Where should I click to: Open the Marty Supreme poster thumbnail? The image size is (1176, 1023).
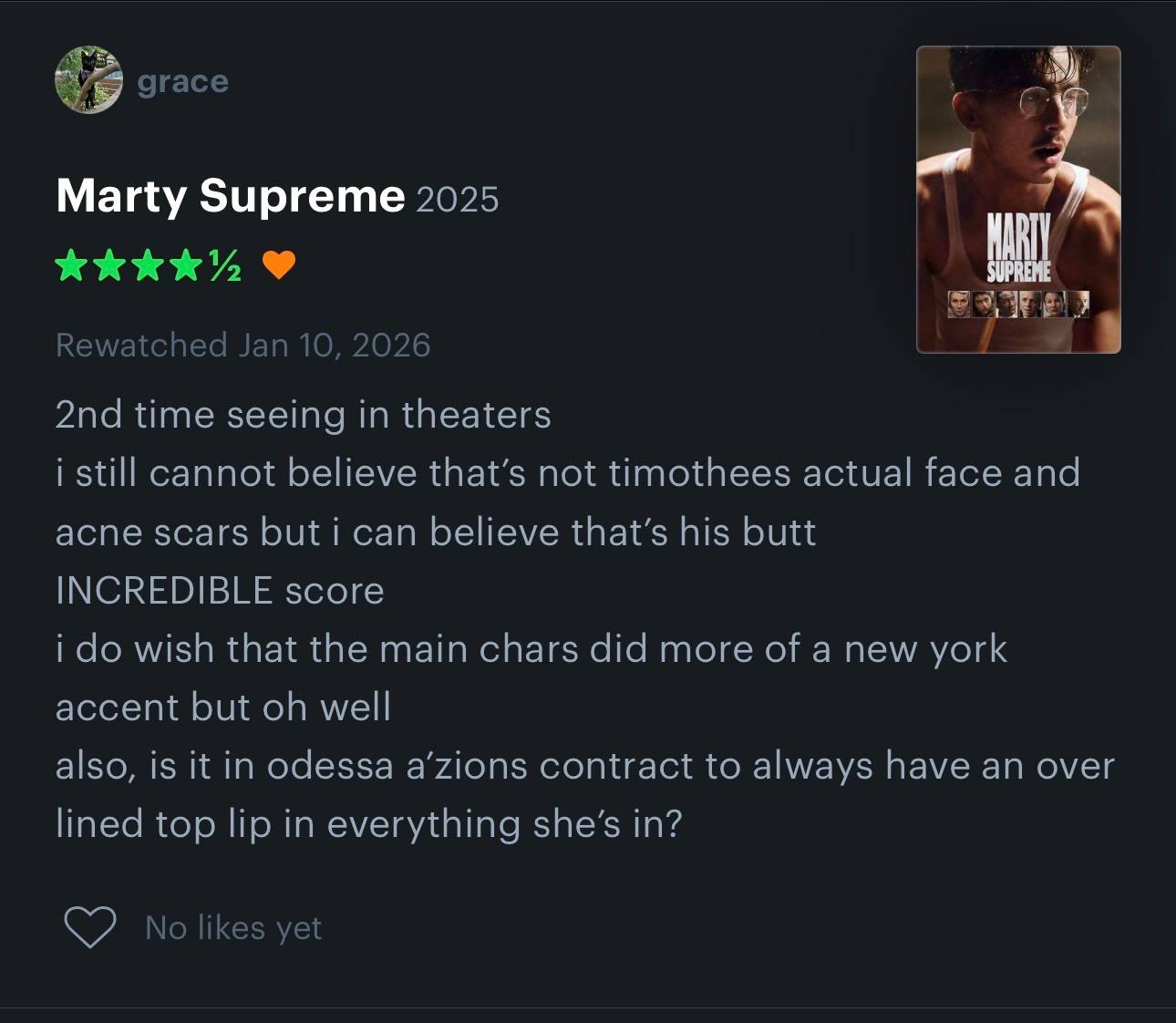coord(1018,200)
